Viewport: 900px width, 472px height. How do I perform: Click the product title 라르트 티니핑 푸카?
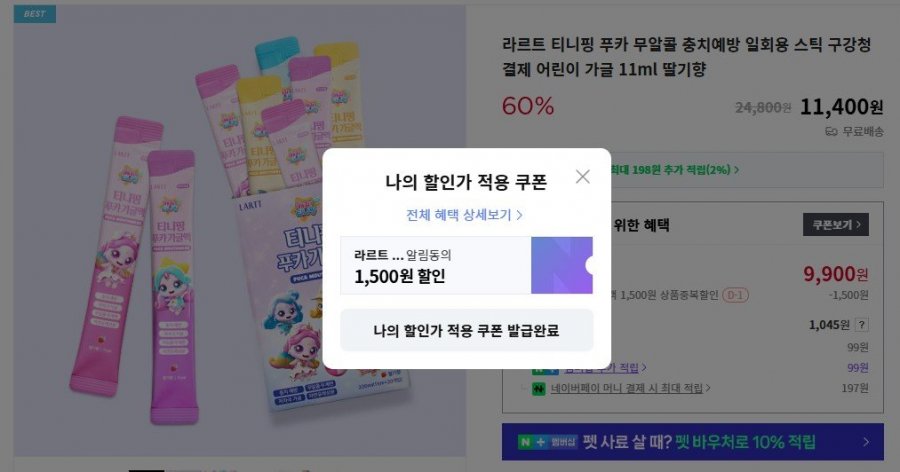click(x=686, y=56)
